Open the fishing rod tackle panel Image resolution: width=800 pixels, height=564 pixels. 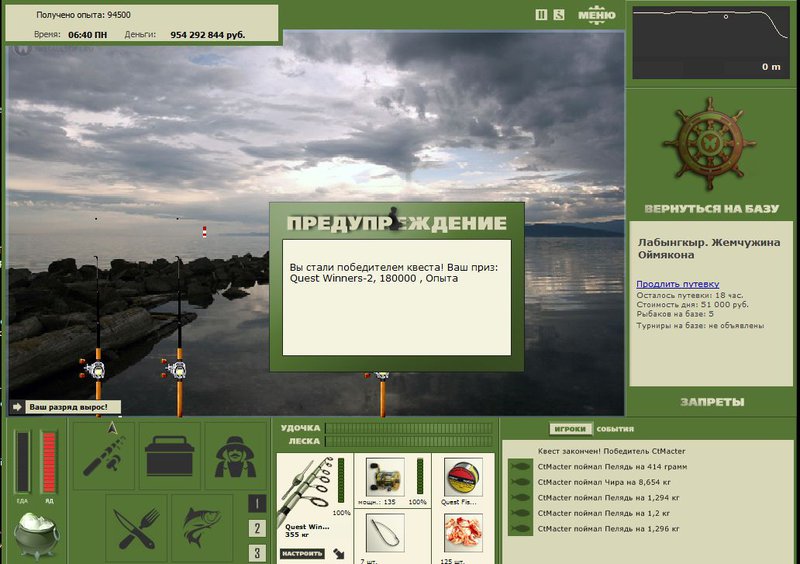104,455
